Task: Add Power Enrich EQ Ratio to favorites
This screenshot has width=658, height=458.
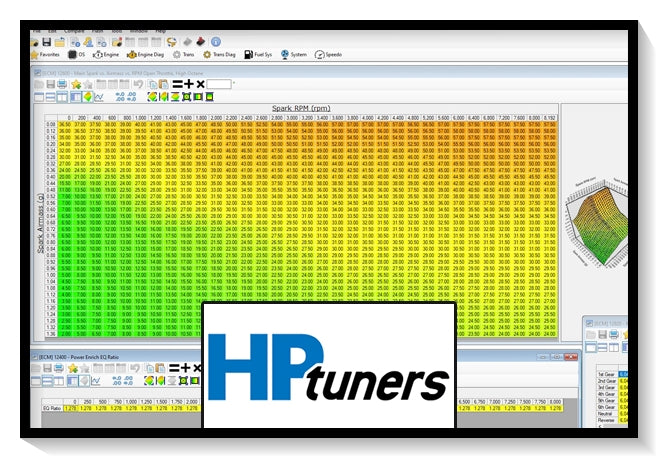Action: coord(73,369)
